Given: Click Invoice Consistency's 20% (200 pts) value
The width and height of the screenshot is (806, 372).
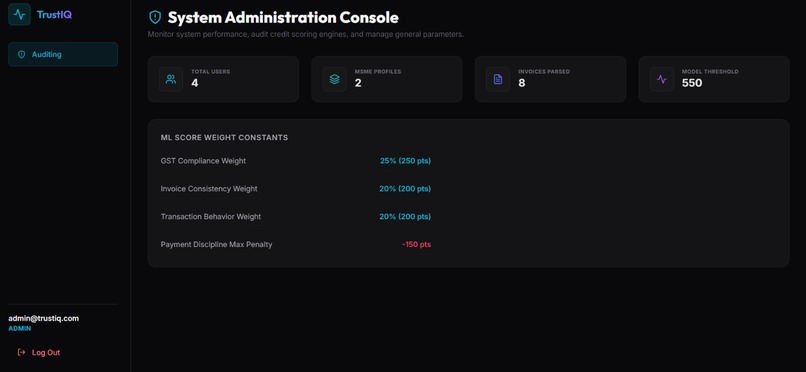Looking at the screenshot, I should [x=405, y=189].
